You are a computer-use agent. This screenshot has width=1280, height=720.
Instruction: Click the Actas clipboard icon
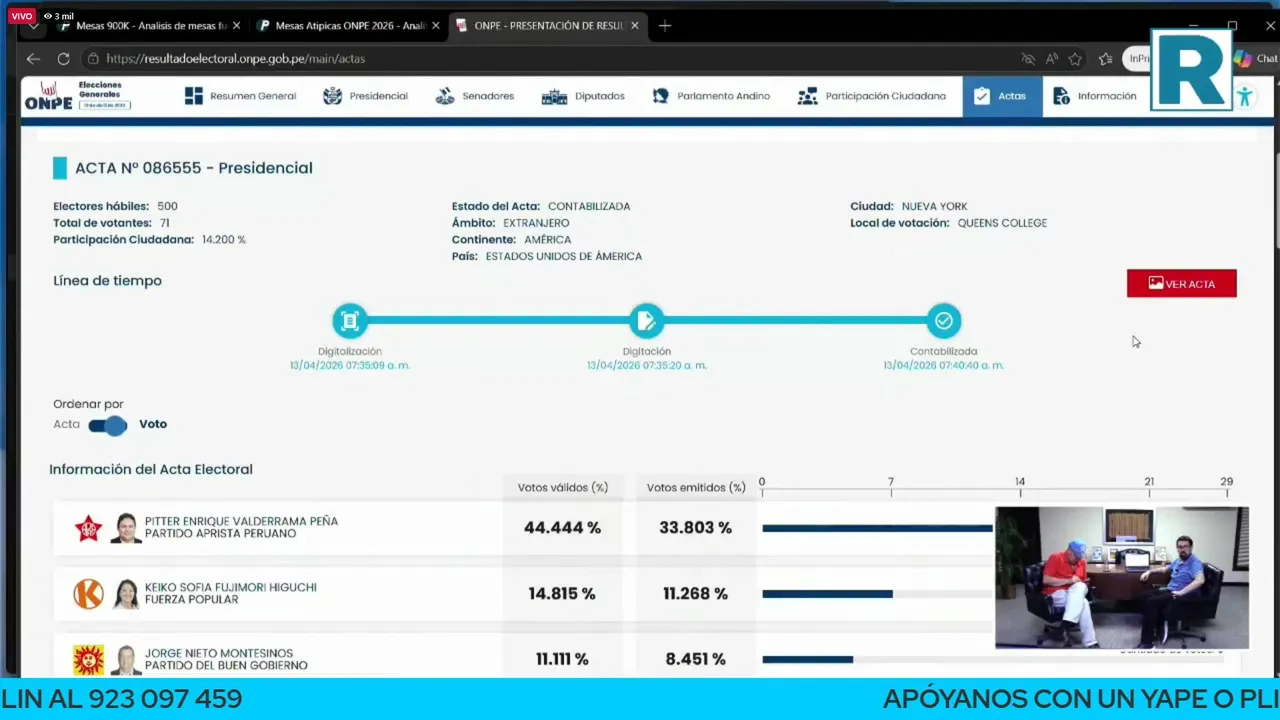click(981, 96)
